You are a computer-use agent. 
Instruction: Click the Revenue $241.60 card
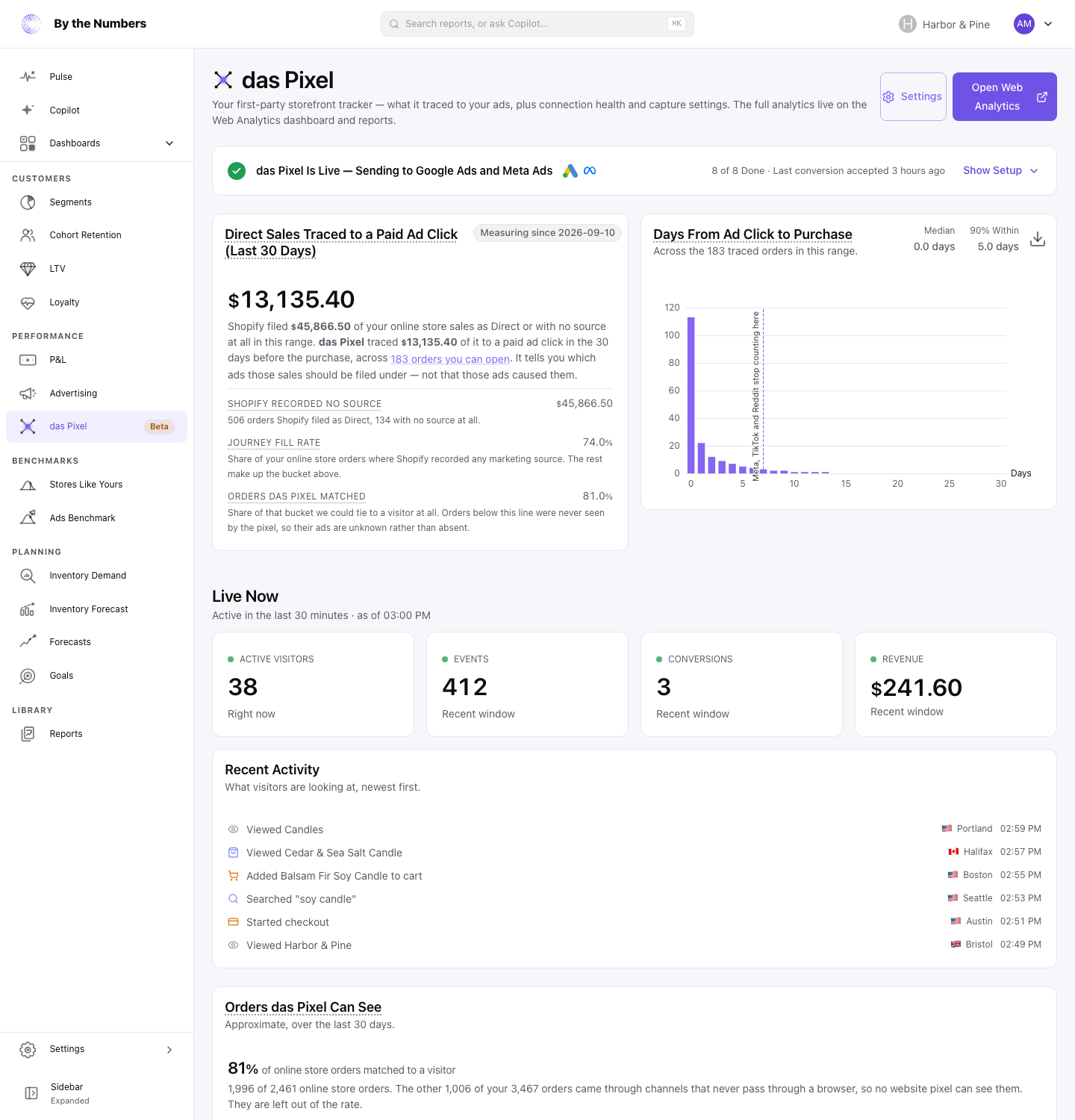coord(956,685)
